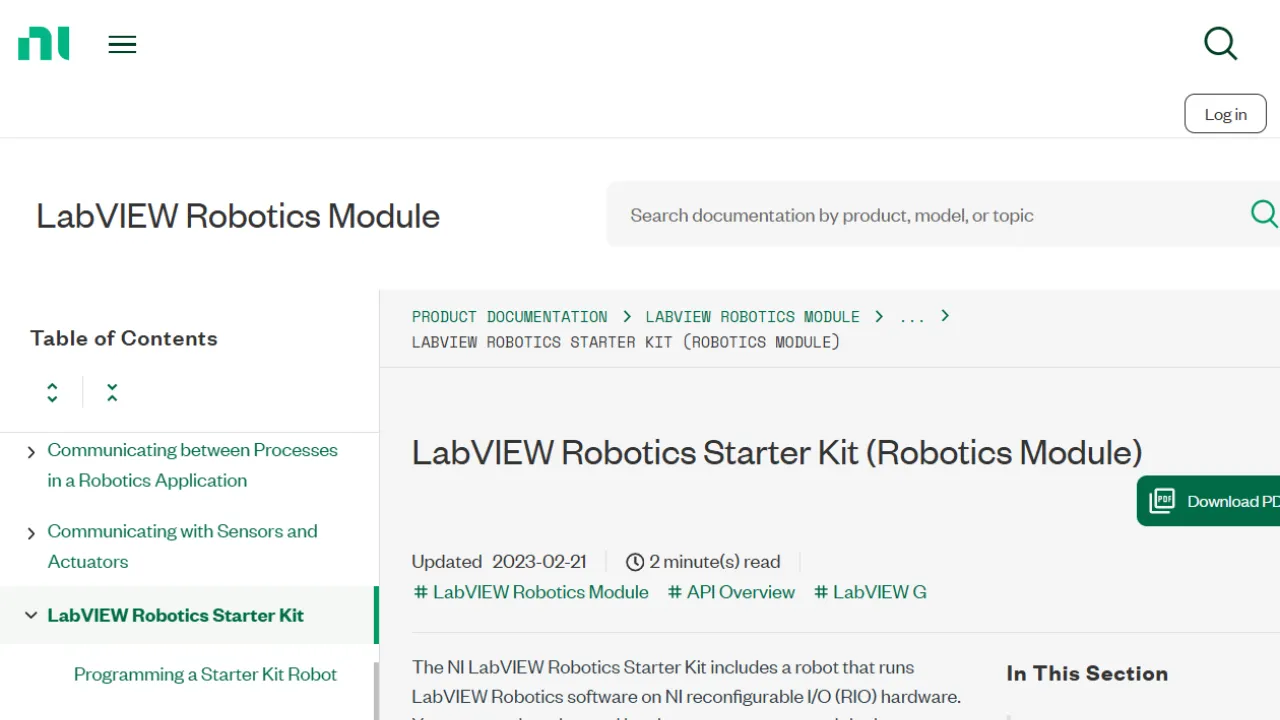This screenshot has width=1280, height=720.
Task: Expand the ellipsis in the breadcrumb trail
Action: point(911,317)
